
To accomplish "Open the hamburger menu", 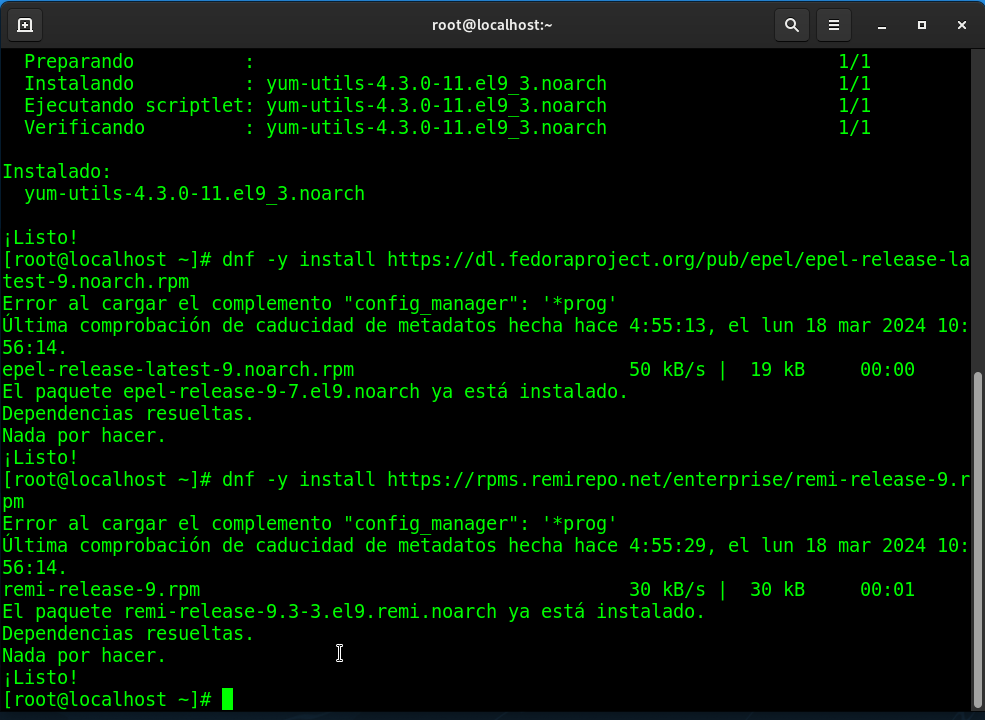I will pyautogui.click(x=833, y=25).
